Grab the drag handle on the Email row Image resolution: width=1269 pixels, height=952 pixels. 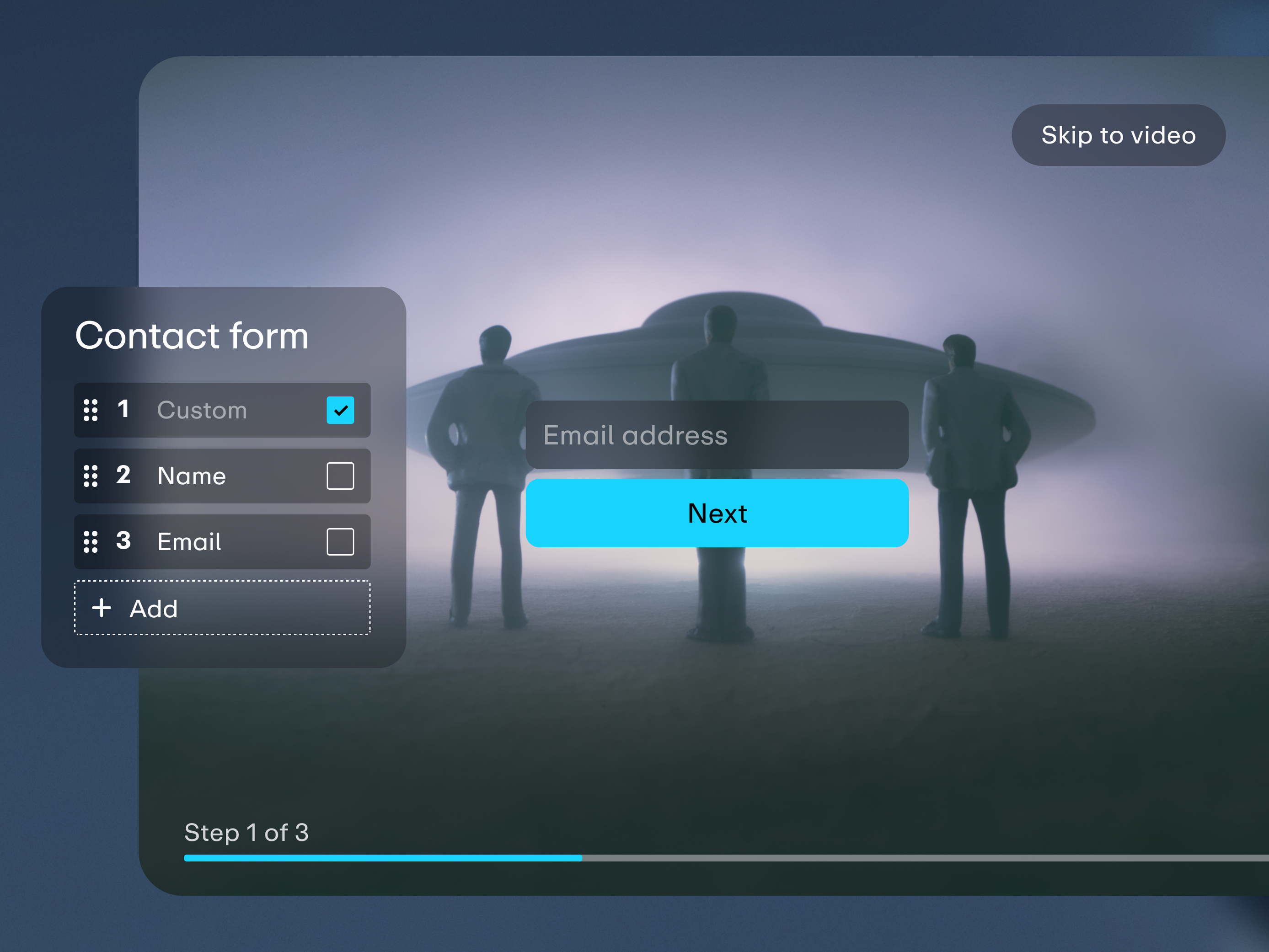tap(91, 541)
